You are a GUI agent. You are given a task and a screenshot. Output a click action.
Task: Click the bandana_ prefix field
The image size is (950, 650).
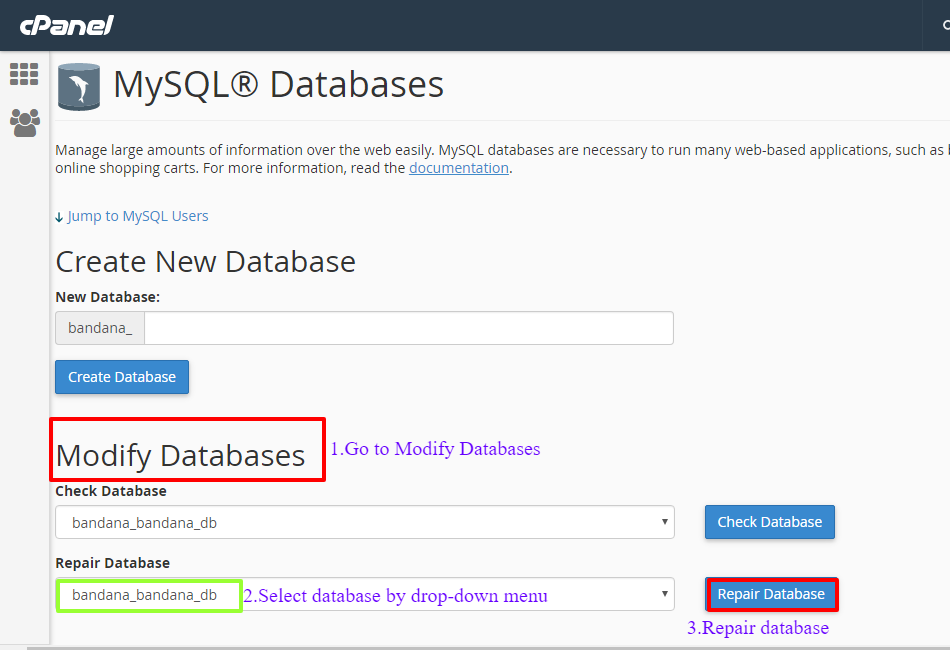pyautogui.click(x=99, y=328)
